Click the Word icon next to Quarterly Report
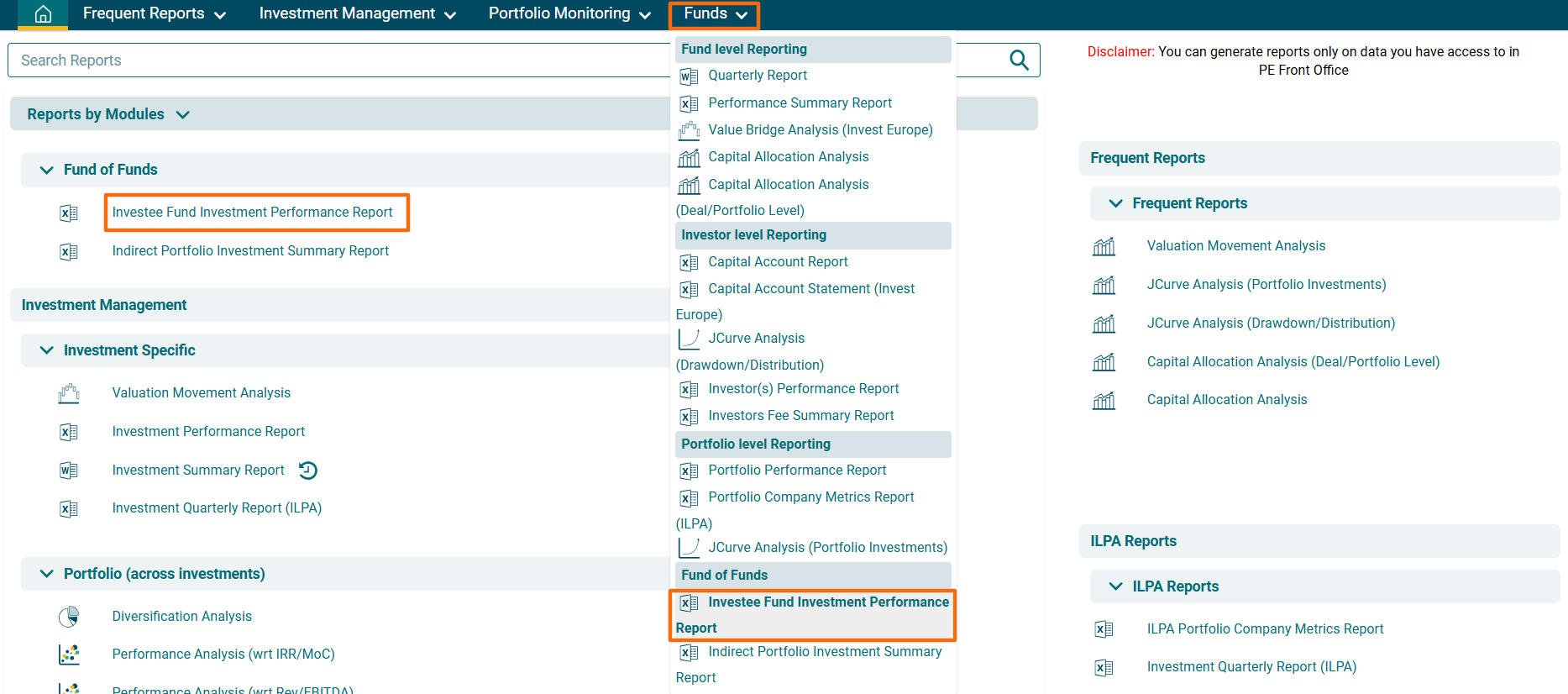The width and height of the screenshot is (1568, 694). [x=689, y=76]
